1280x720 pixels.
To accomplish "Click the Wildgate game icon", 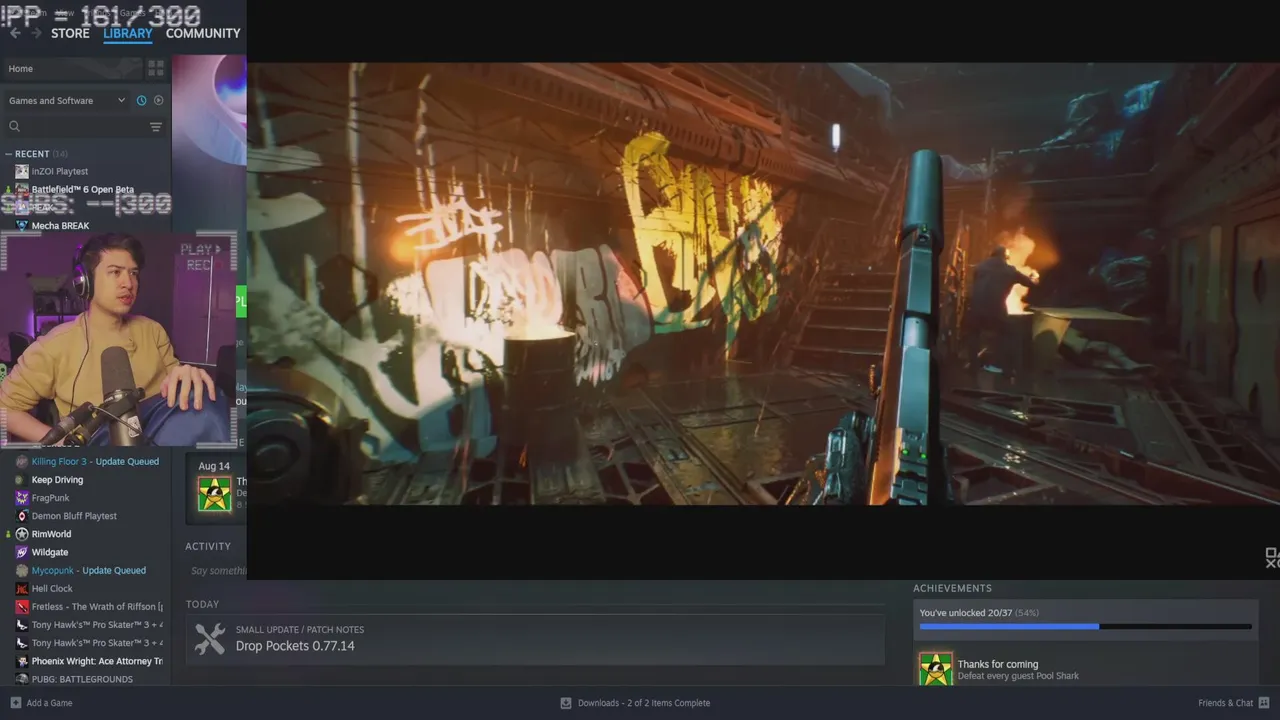I will (22, 552).
